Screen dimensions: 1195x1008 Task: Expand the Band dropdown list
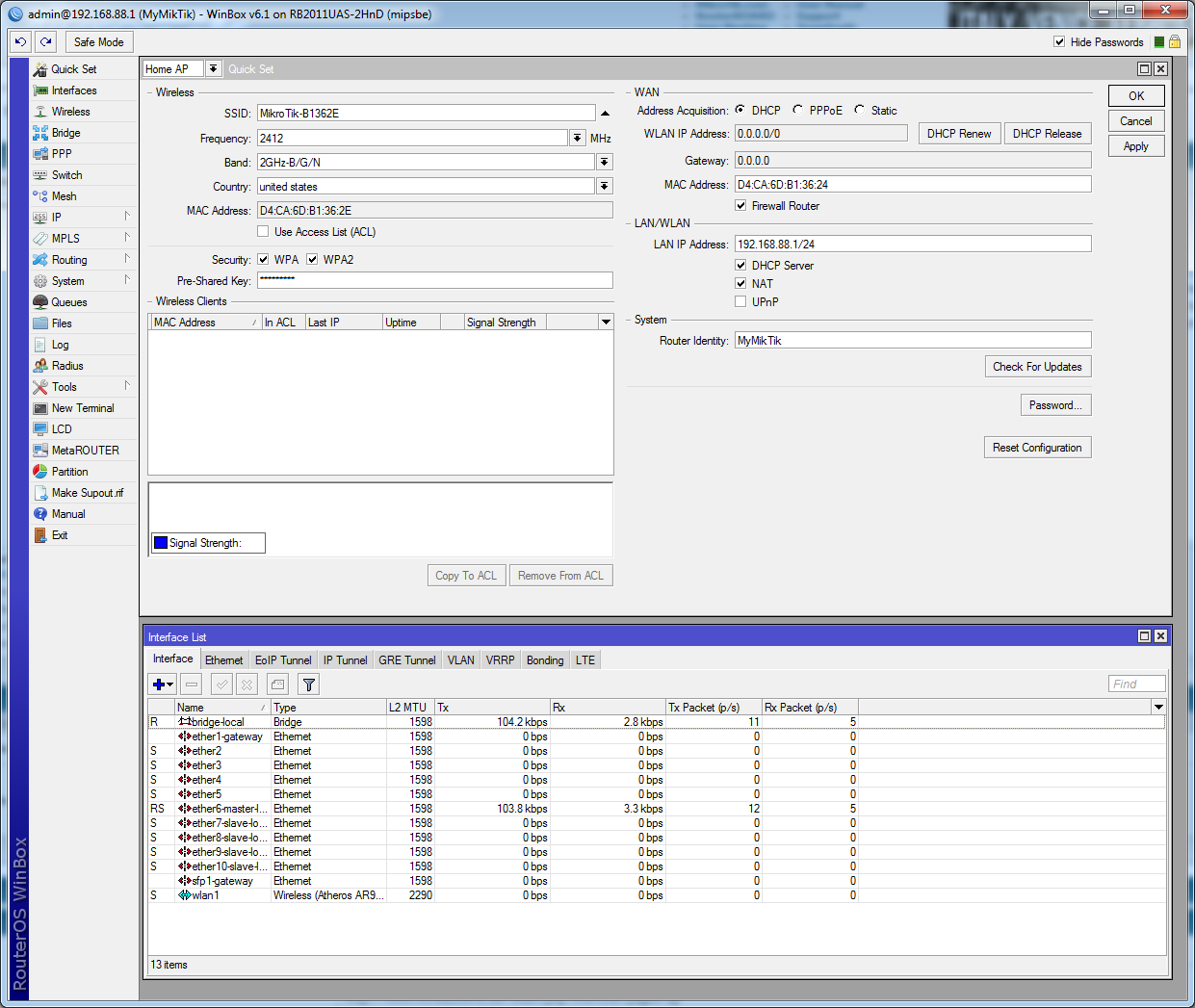604,163
